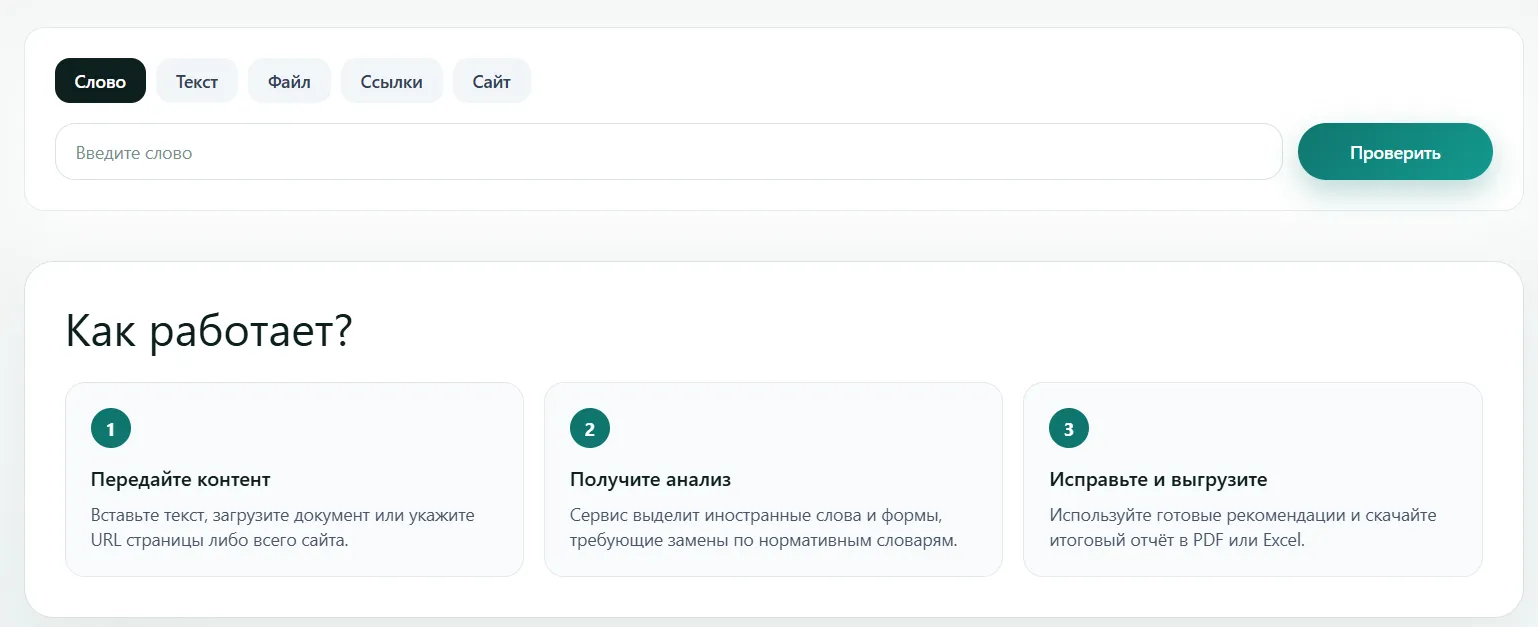Click the Передайте контент card
Image resolution: width=1538 pixels, height=627 pixels.
pos(294,480)
